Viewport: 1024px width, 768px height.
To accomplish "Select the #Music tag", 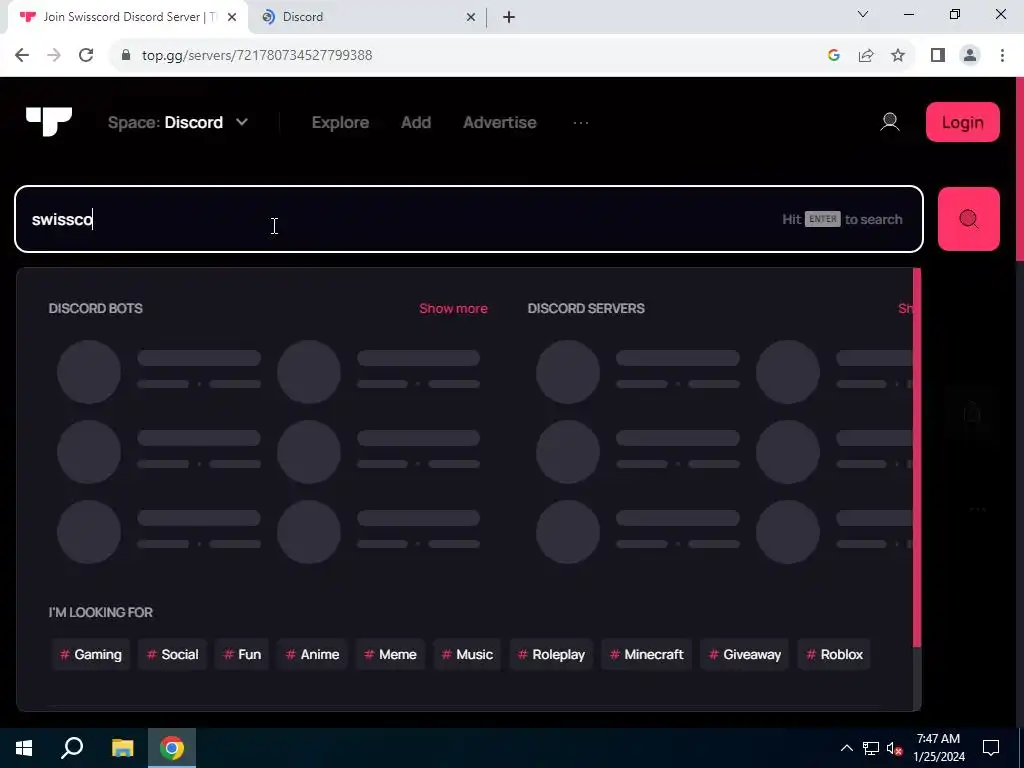I will (467, 654).
